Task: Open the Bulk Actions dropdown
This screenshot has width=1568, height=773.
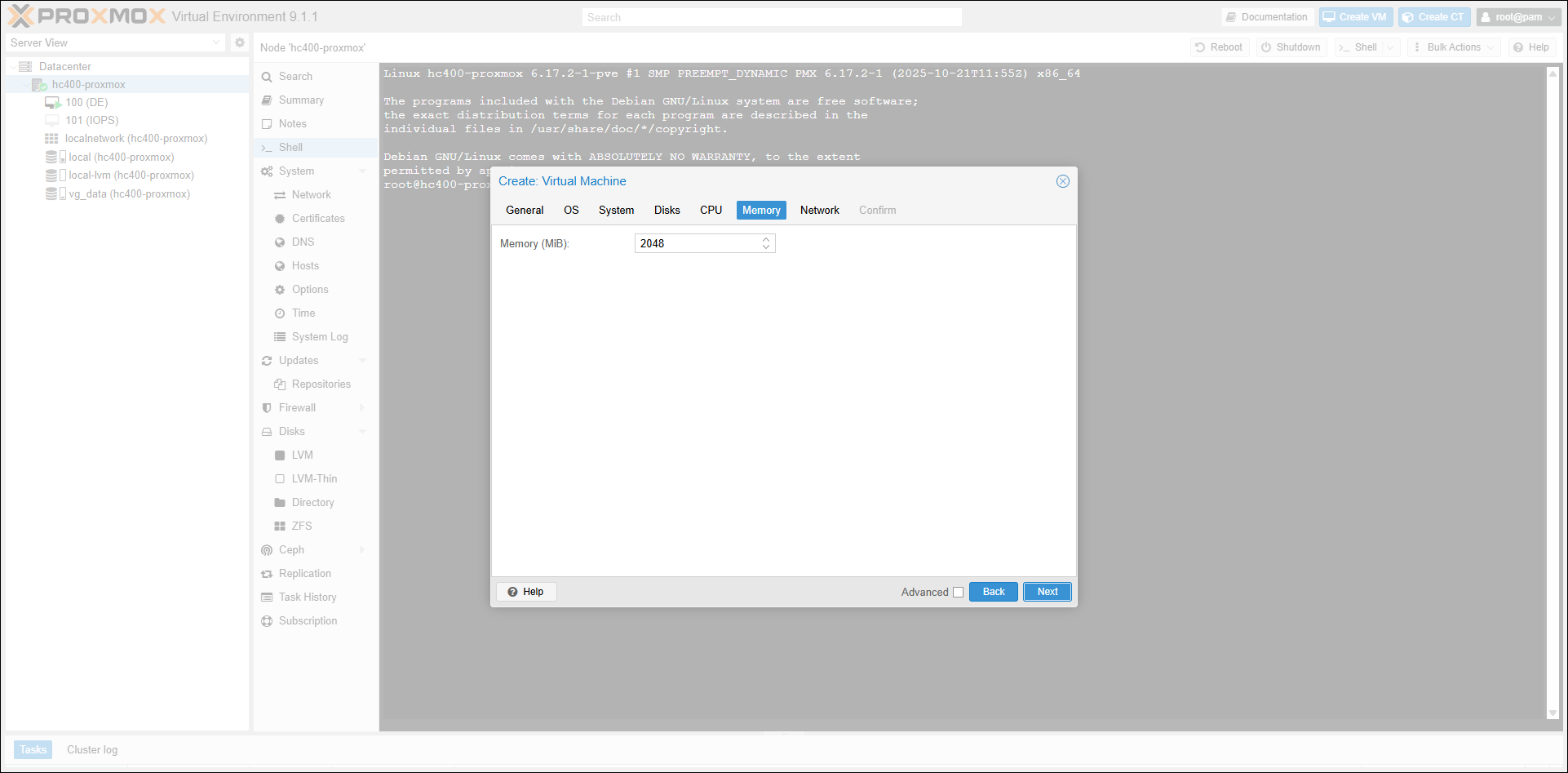Action: [1455, 47]
